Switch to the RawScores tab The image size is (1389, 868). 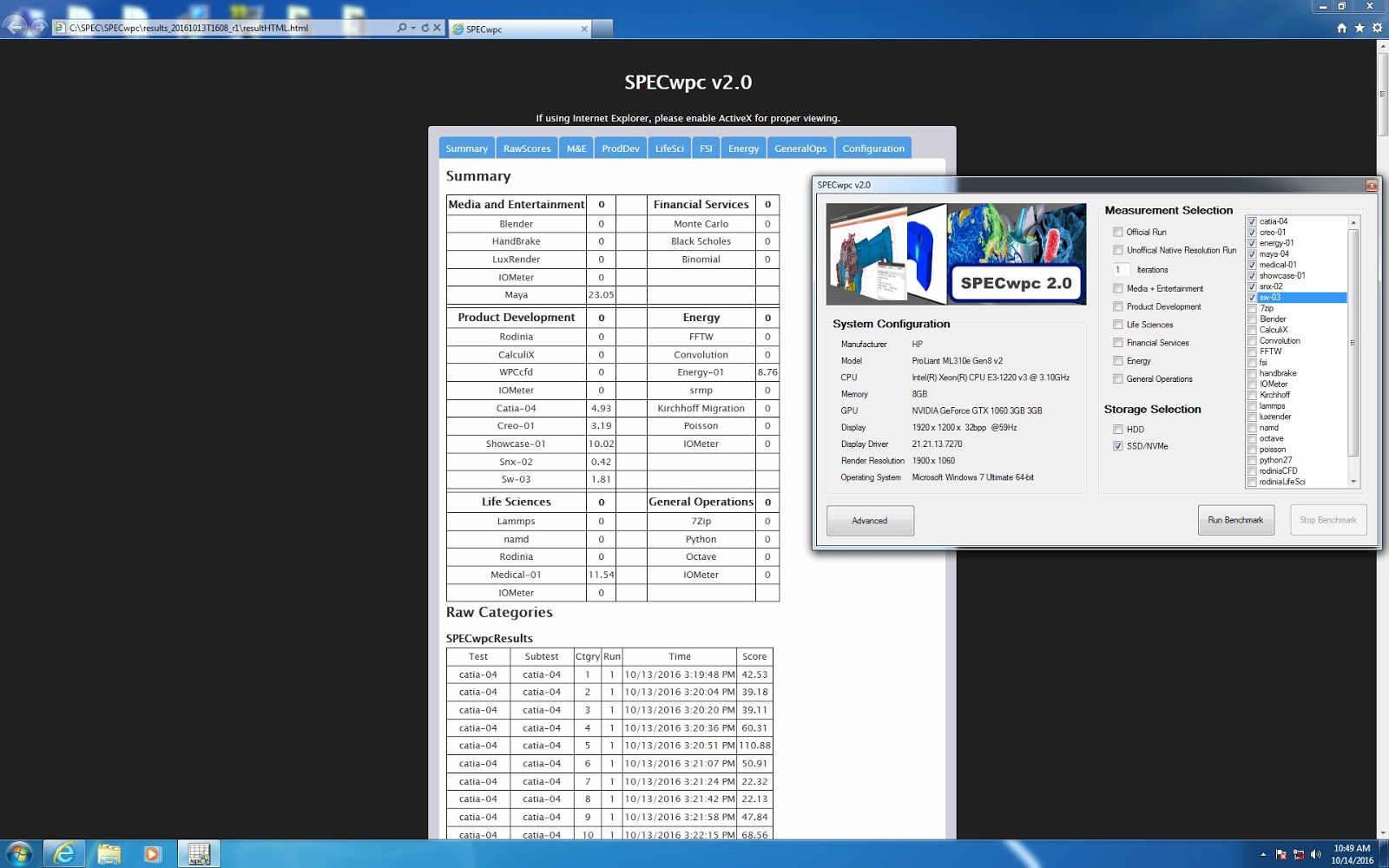point(527,148)
